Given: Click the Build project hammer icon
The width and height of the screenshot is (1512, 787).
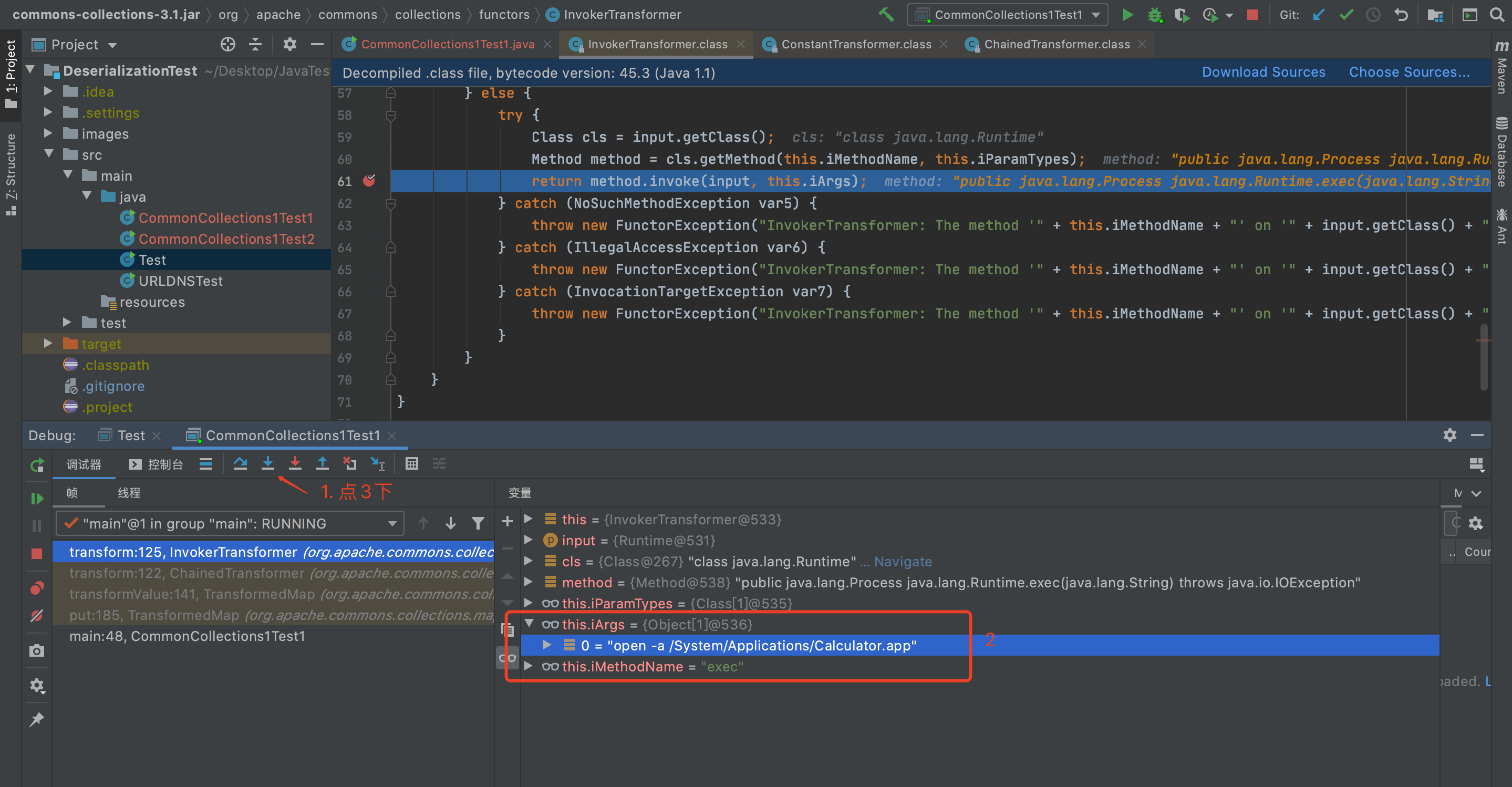Looking at the screenshot, I should (x=886, y=14).
